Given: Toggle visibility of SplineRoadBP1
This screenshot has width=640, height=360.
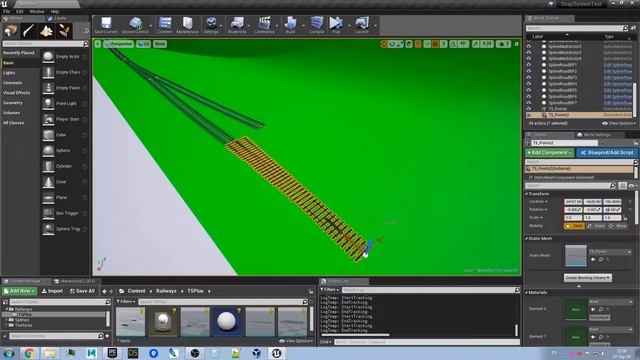Looking at the screenshot, I should tap(529, 65).
